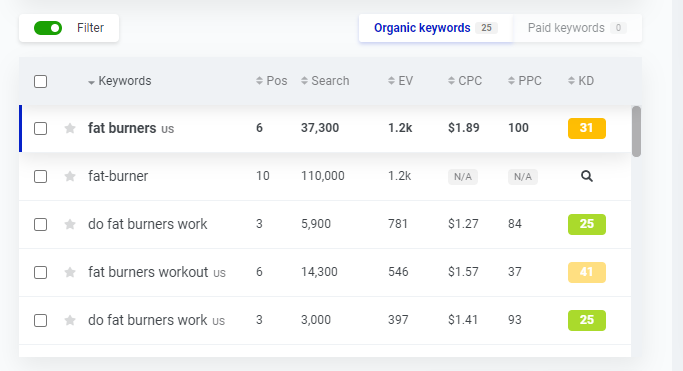Click the $1.27 CPC value
The image size is (683, 371).
point(463,224)
